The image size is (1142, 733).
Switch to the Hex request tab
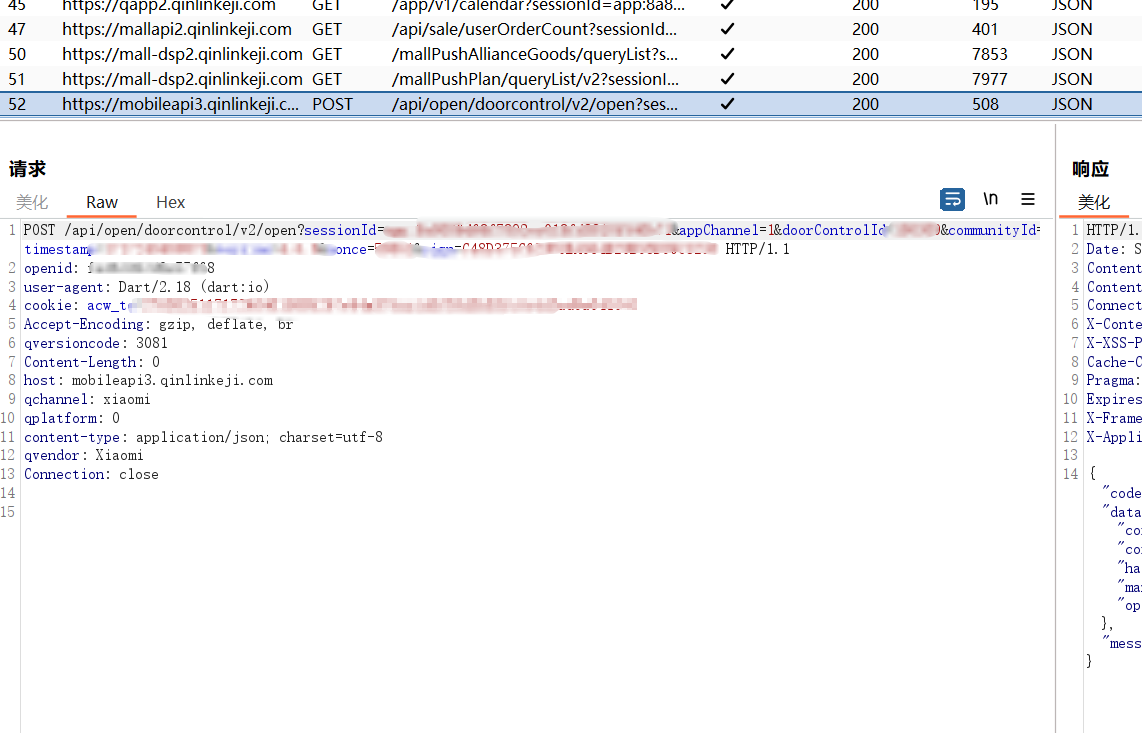pyautogui.click(x=170, y=202)
